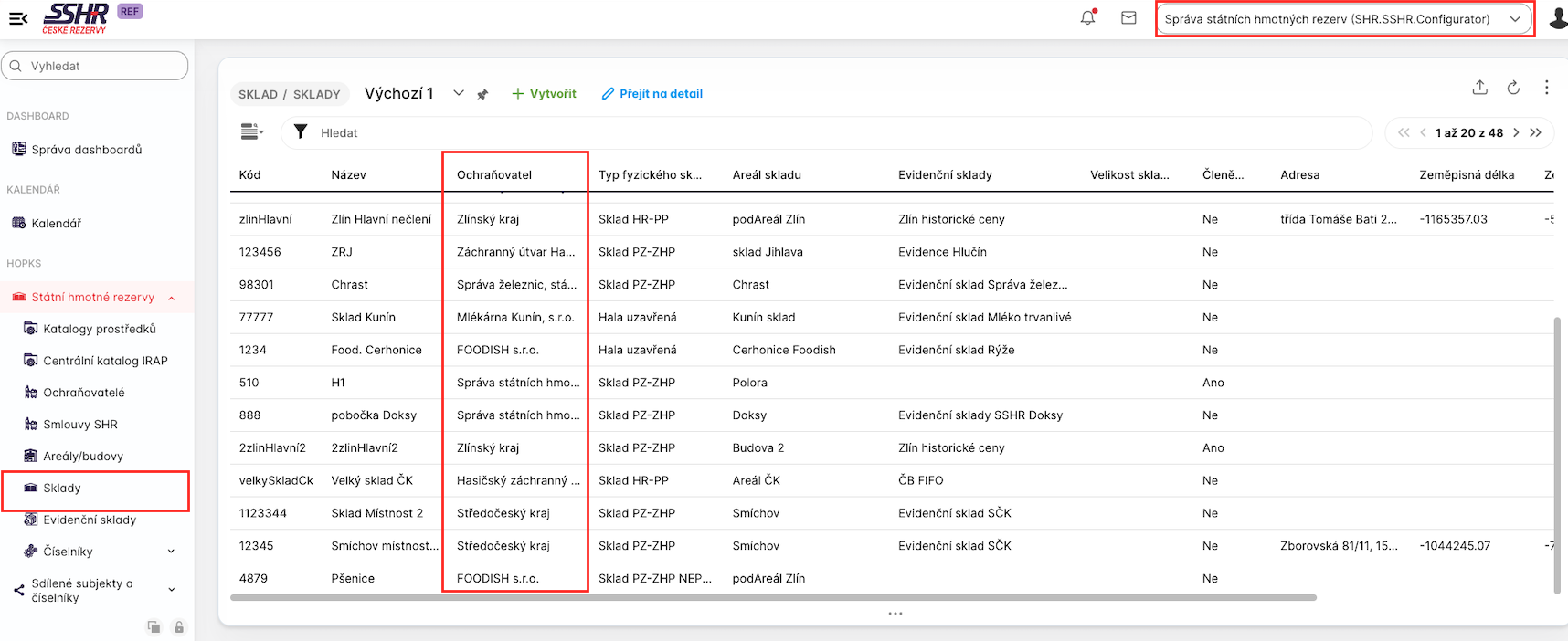Open Evidenční sklady in the sidebar
Viewport: 1568px width, 641px height.
click(89, 520)
